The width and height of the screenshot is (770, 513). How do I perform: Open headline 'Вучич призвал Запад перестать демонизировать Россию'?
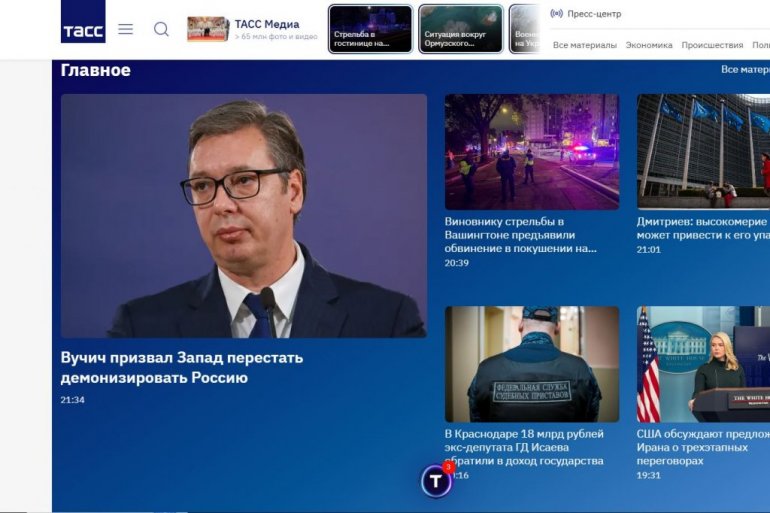coord(181,367)
